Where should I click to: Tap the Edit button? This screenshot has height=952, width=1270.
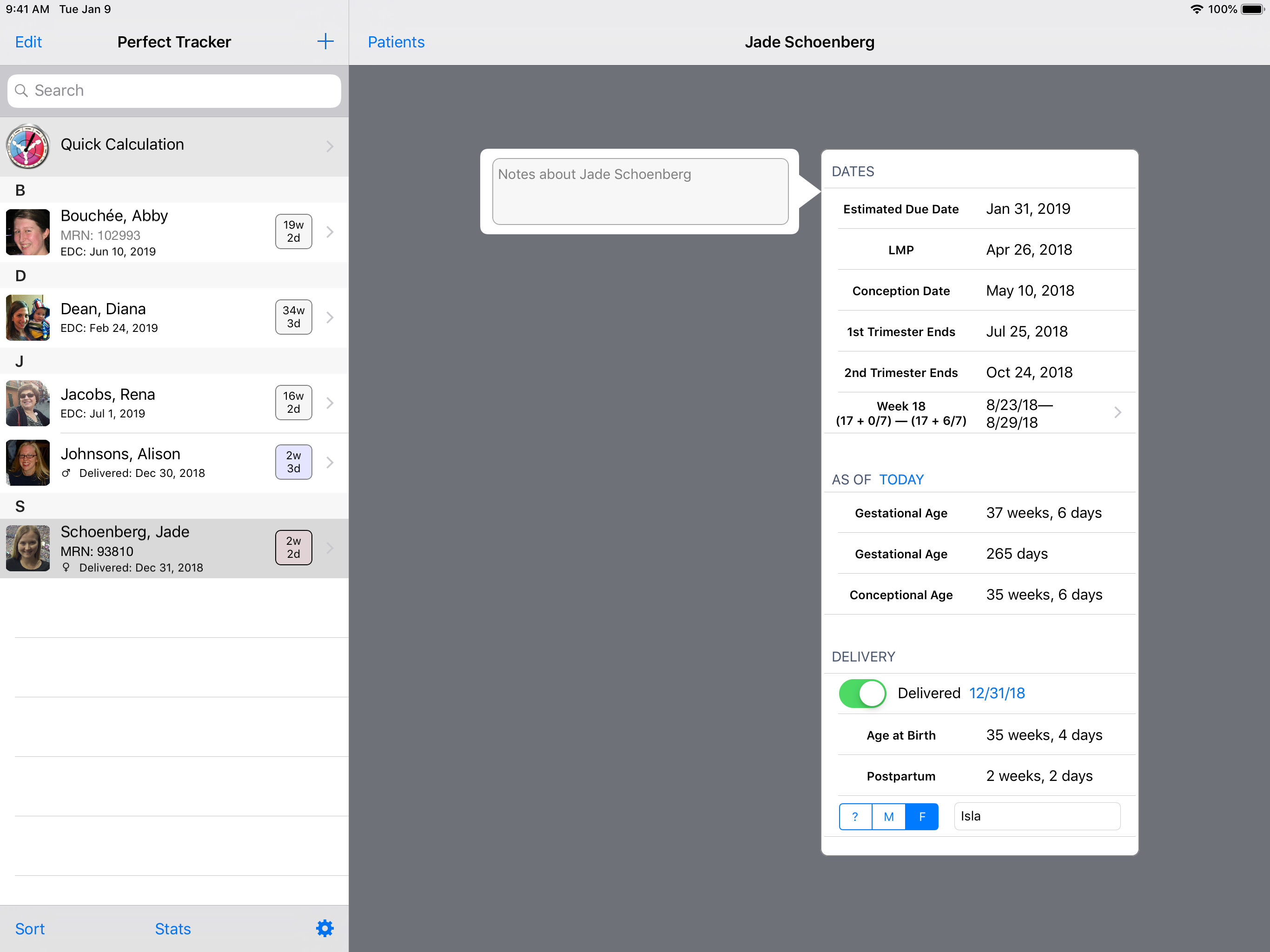28,42
